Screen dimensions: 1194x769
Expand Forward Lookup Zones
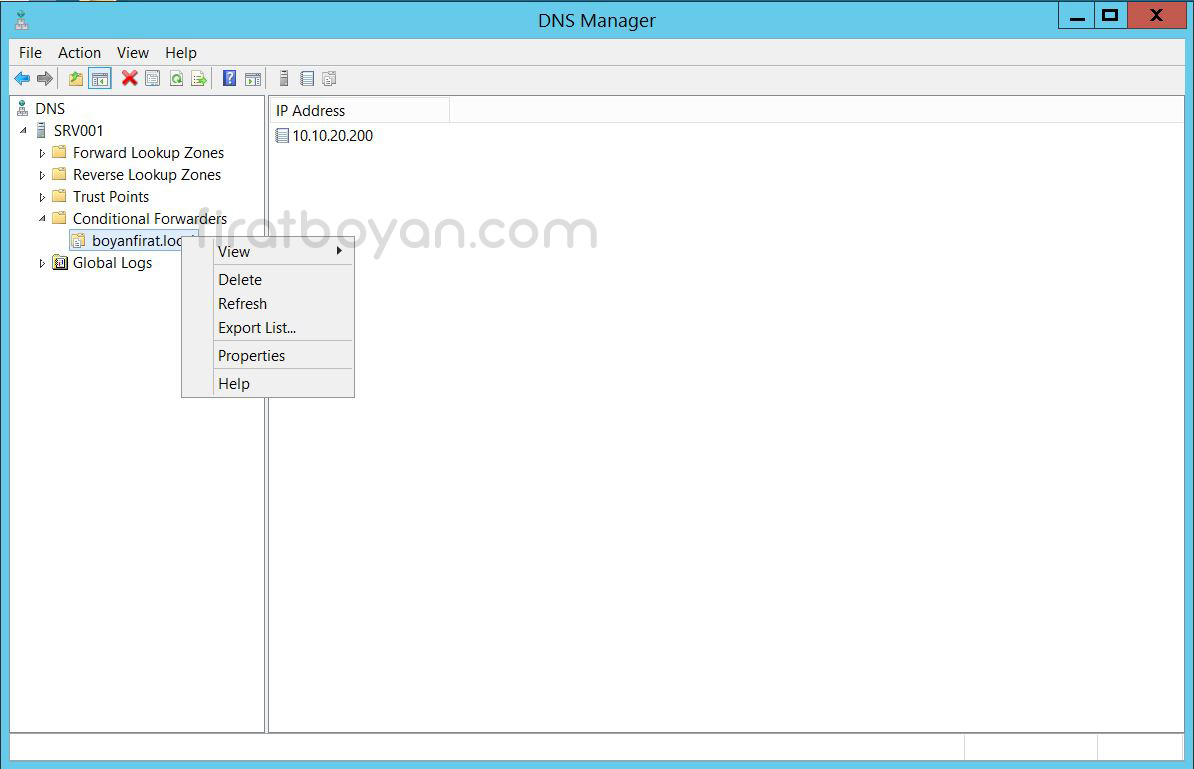[x=42, y=153]
